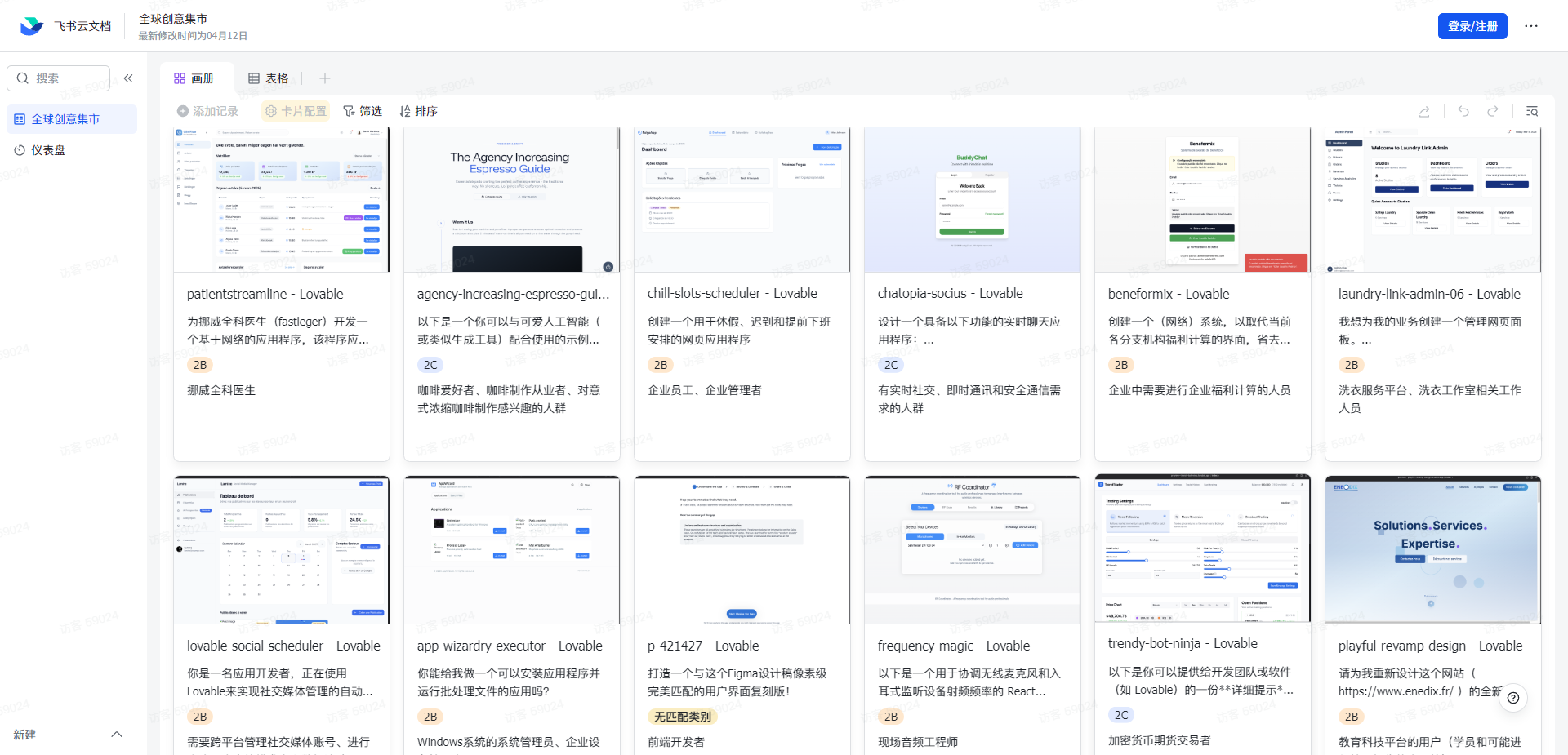Switch to the 表格 table view tab

click(269, 78)
